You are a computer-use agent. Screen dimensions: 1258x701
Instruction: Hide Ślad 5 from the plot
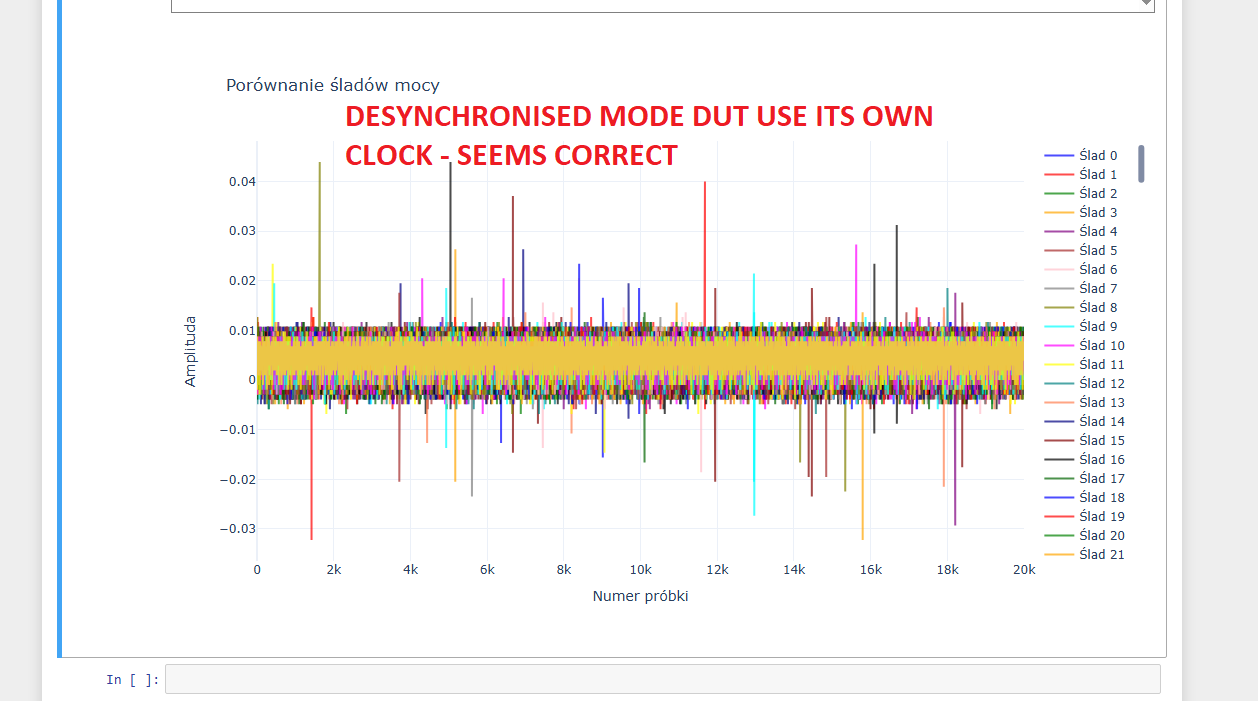(1097, 251)
